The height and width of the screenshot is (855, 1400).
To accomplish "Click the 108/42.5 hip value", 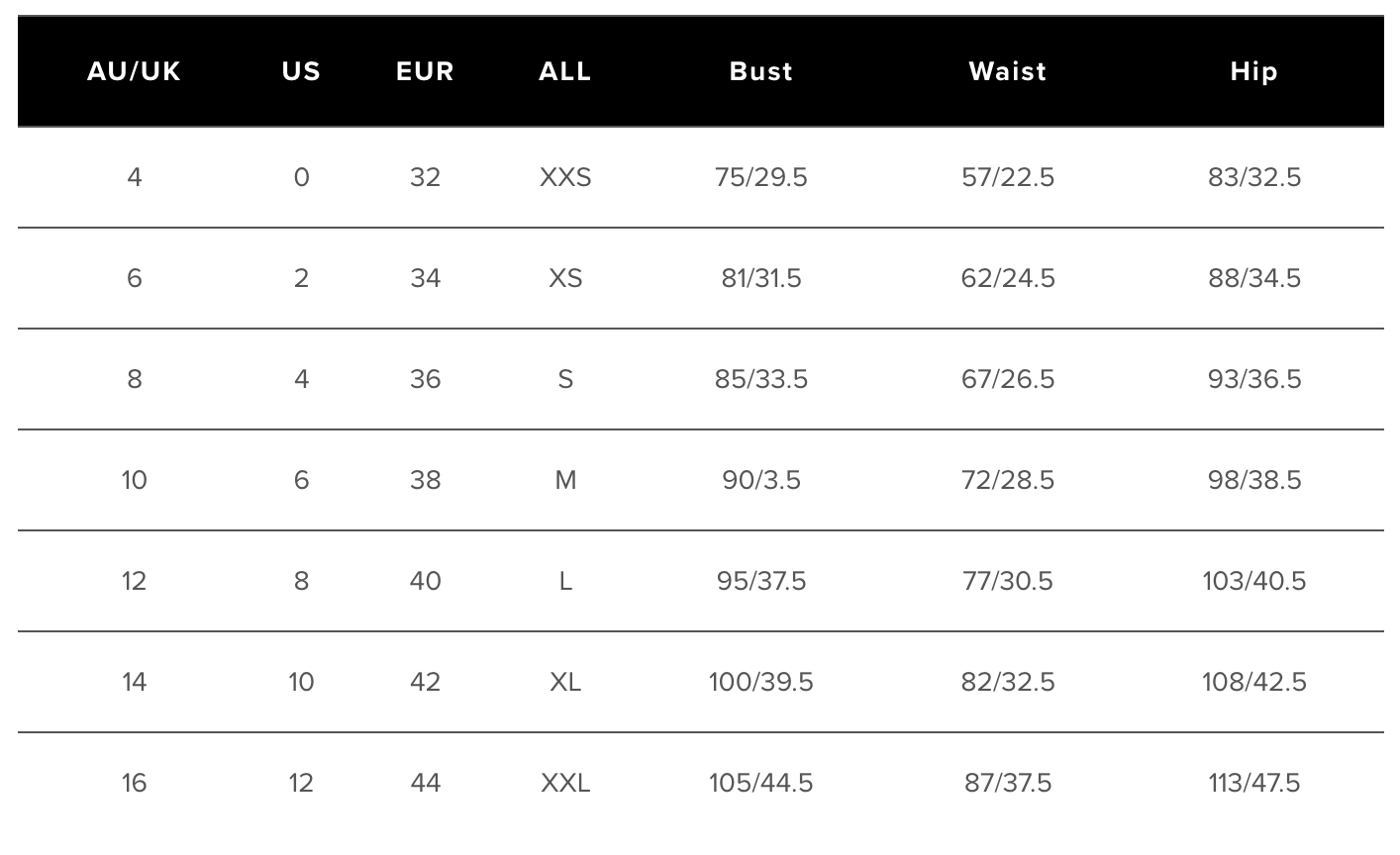I will [1254, 682].
